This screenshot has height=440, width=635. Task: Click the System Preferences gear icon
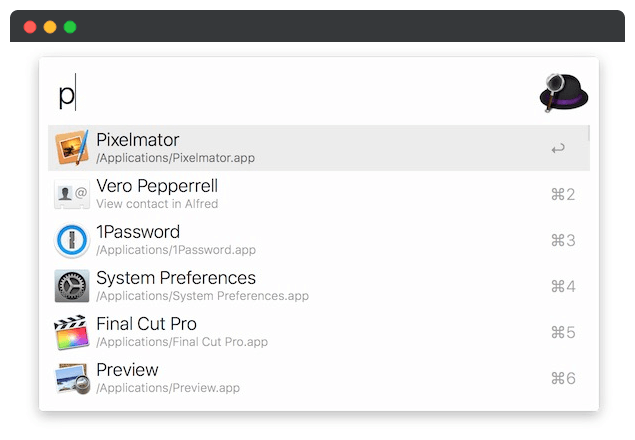(x=72, y=286)
